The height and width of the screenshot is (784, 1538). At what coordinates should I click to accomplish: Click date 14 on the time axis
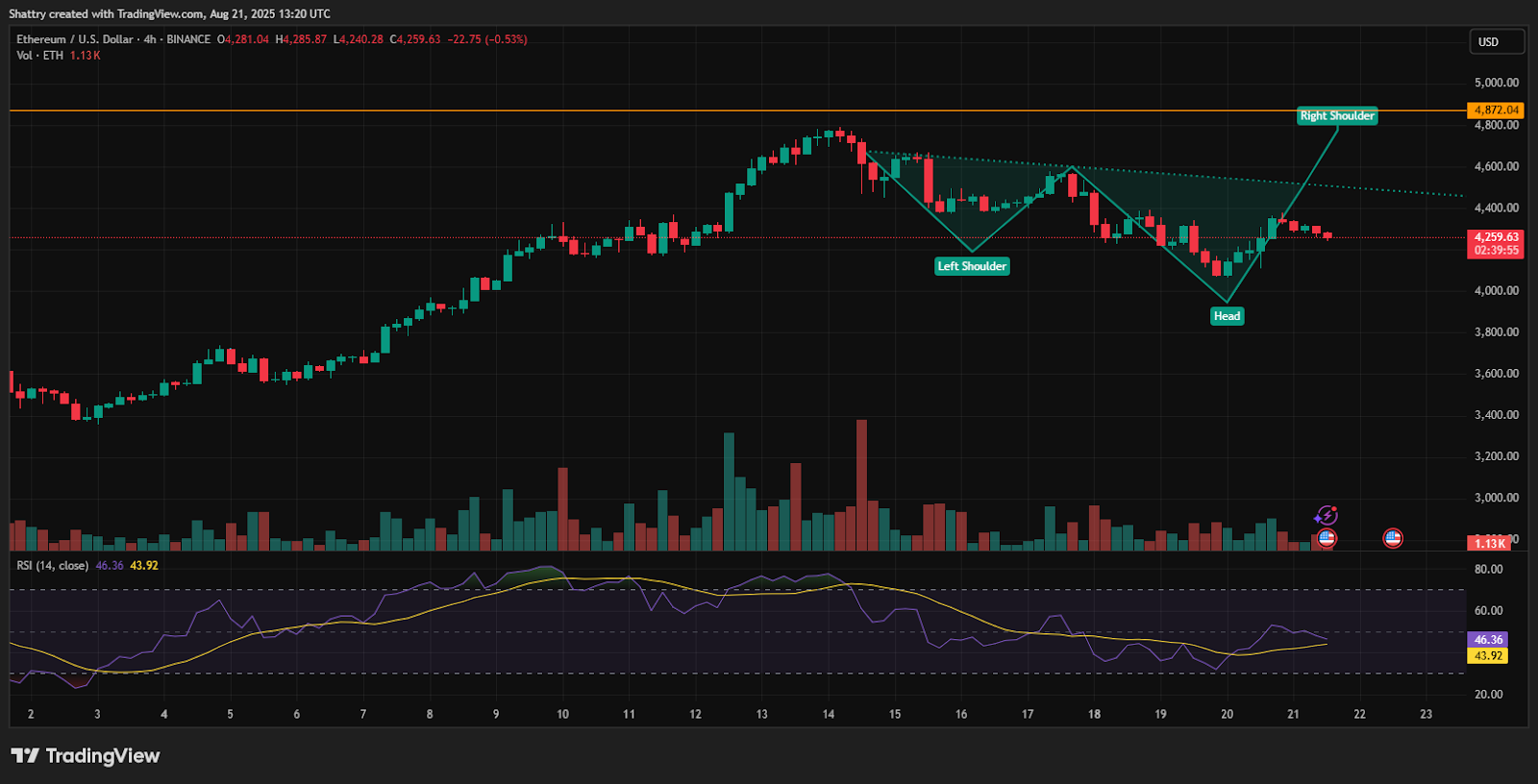tap(829, 715)
